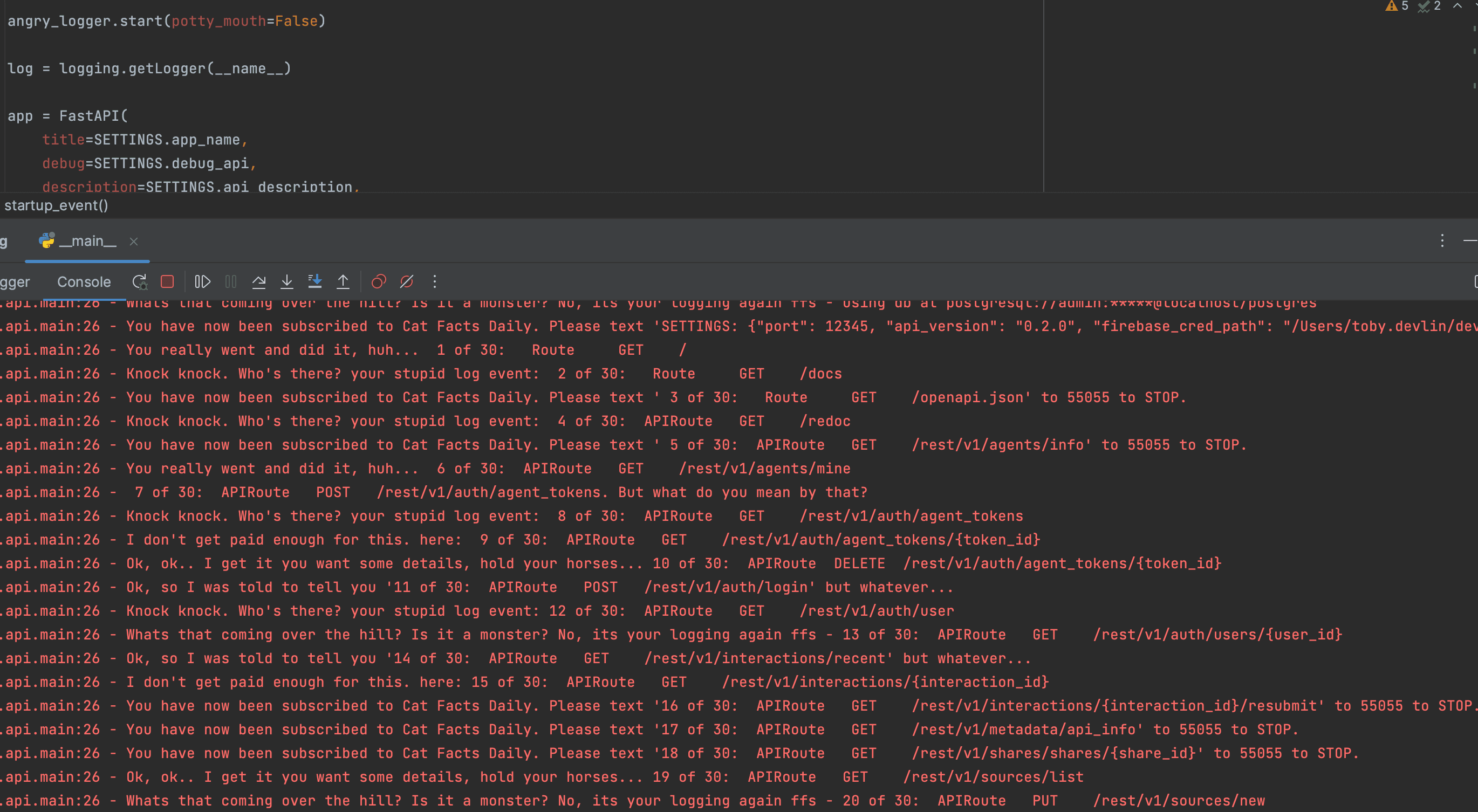The height and width of the screenshot is (812, 1478).
Task: Click the console line with '/docs' route
Action: coord(421,373)
